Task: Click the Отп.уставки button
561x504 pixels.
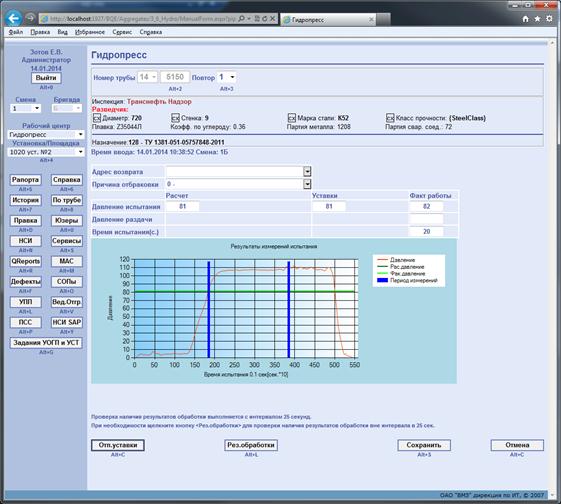Action: click(x=118, y=445)
